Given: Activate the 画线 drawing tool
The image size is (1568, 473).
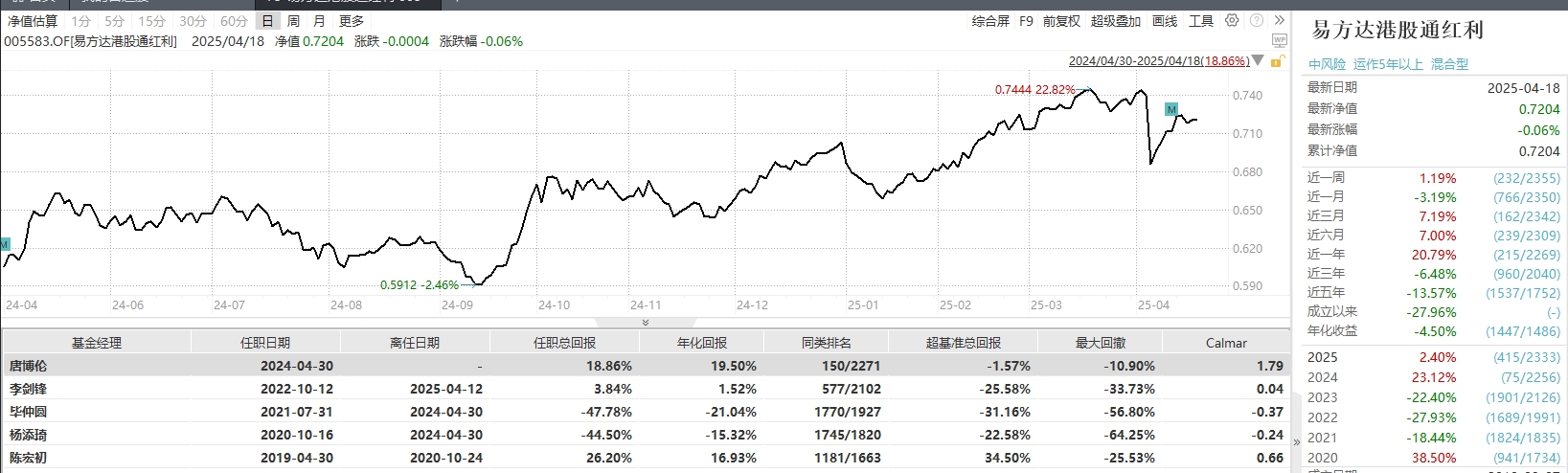Looking at the screenshot, I should 1165,21.
